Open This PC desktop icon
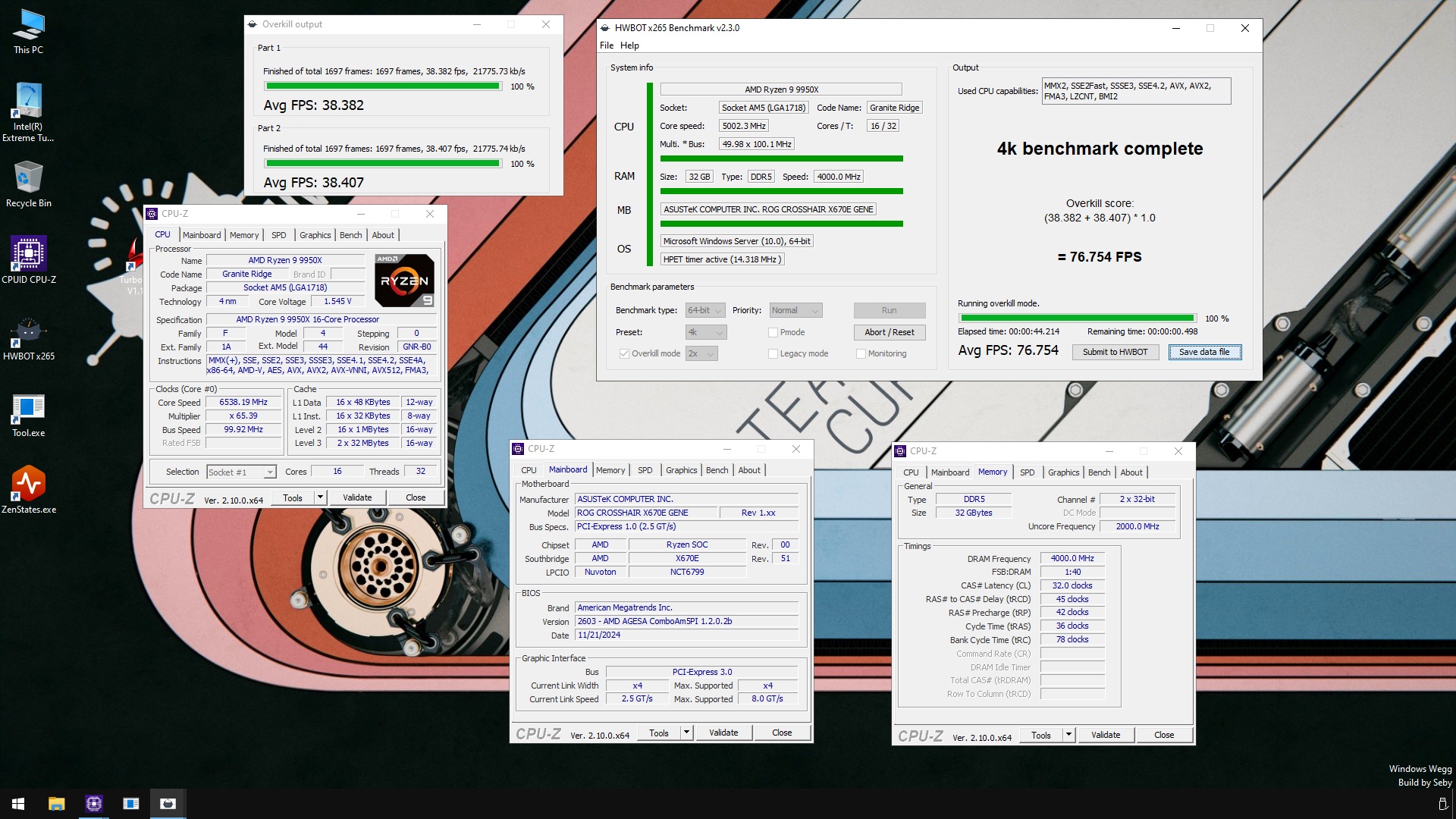The width and height of the screenshot is (1456, 819). tap(29, 32)
